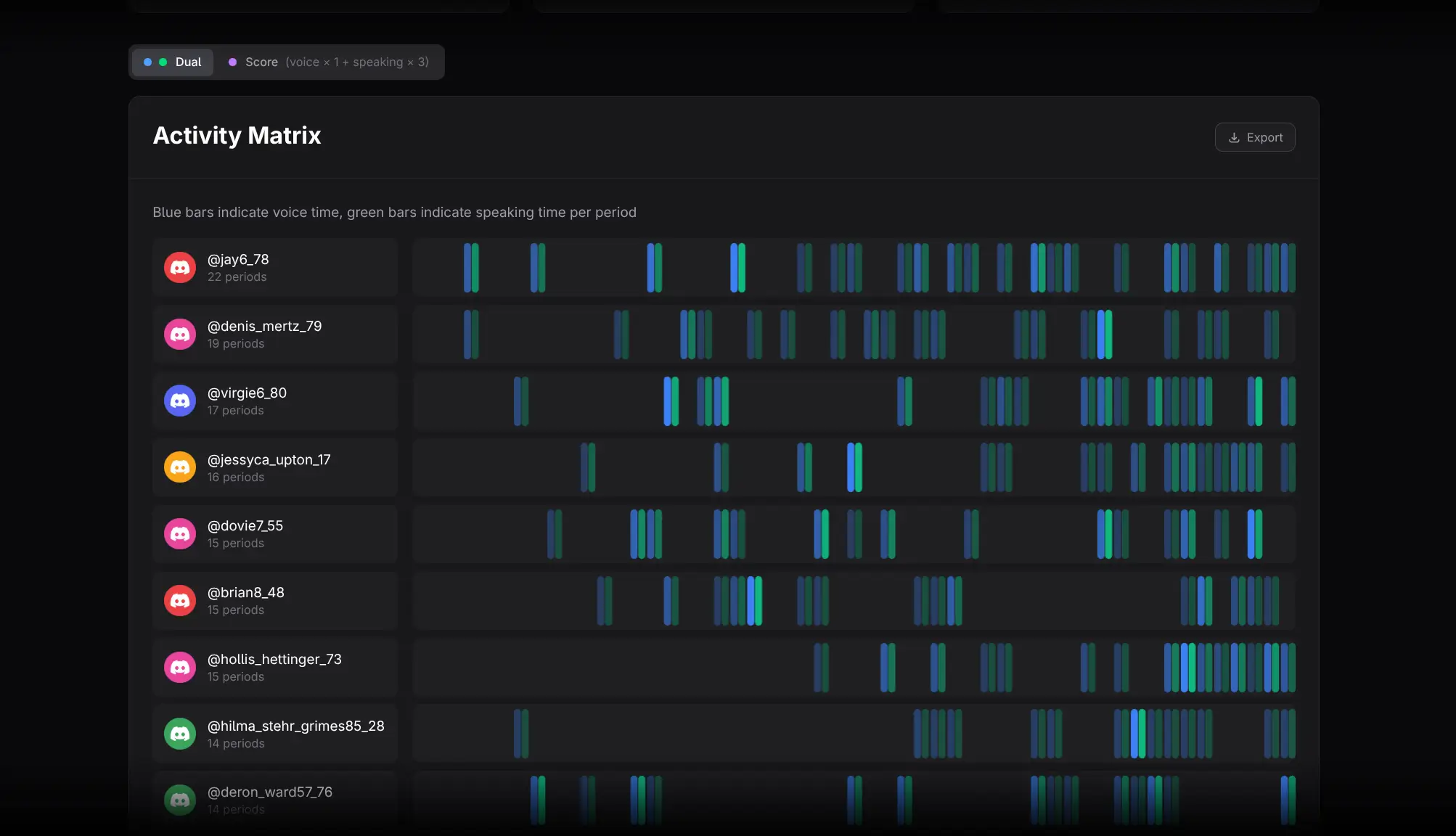The image size is (1456, 836).
Task: Select the @virgie6_80 username text
Action: [247, 393]
